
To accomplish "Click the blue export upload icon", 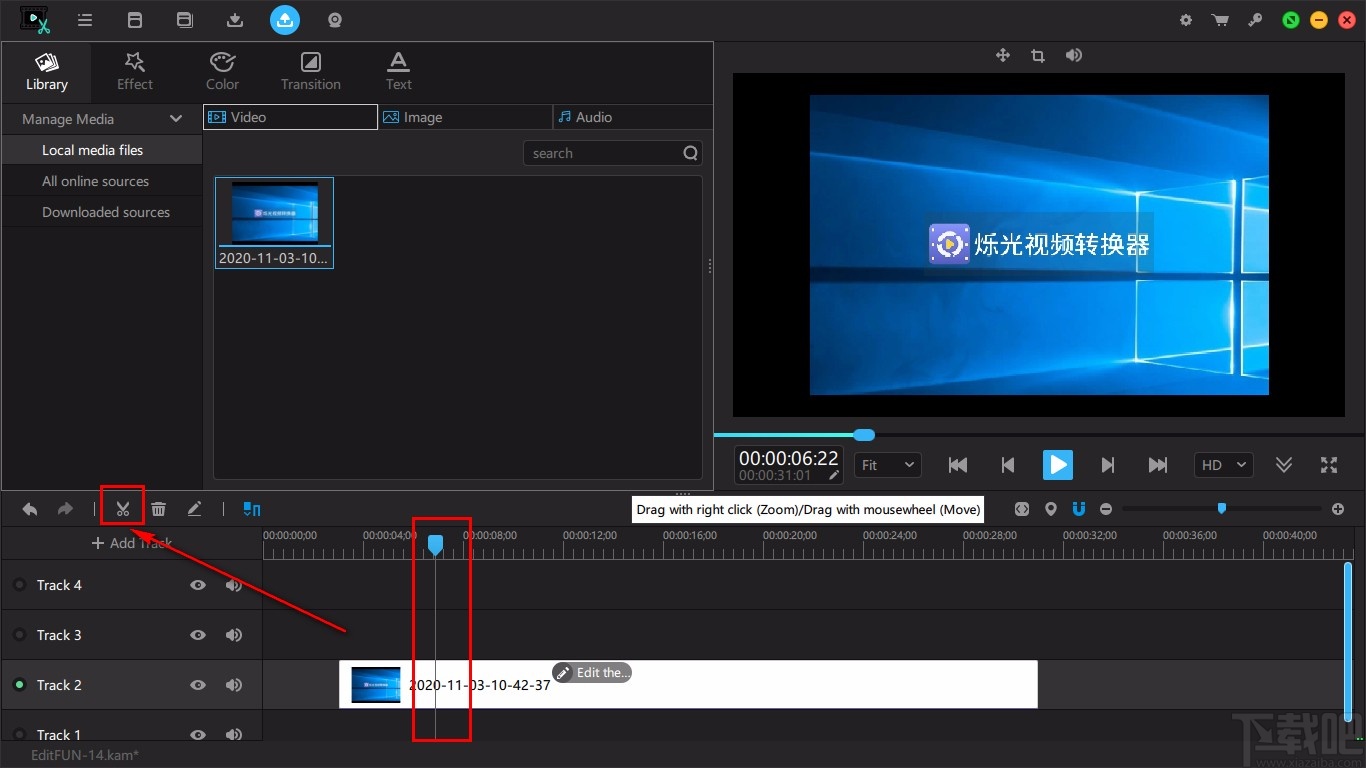I will point(284,20).
